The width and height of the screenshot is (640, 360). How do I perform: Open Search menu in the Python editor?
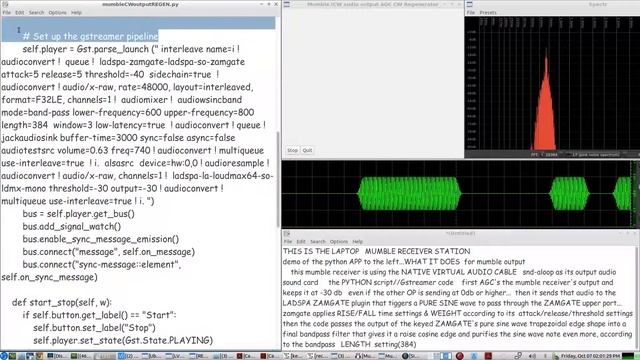coord(36,13)
